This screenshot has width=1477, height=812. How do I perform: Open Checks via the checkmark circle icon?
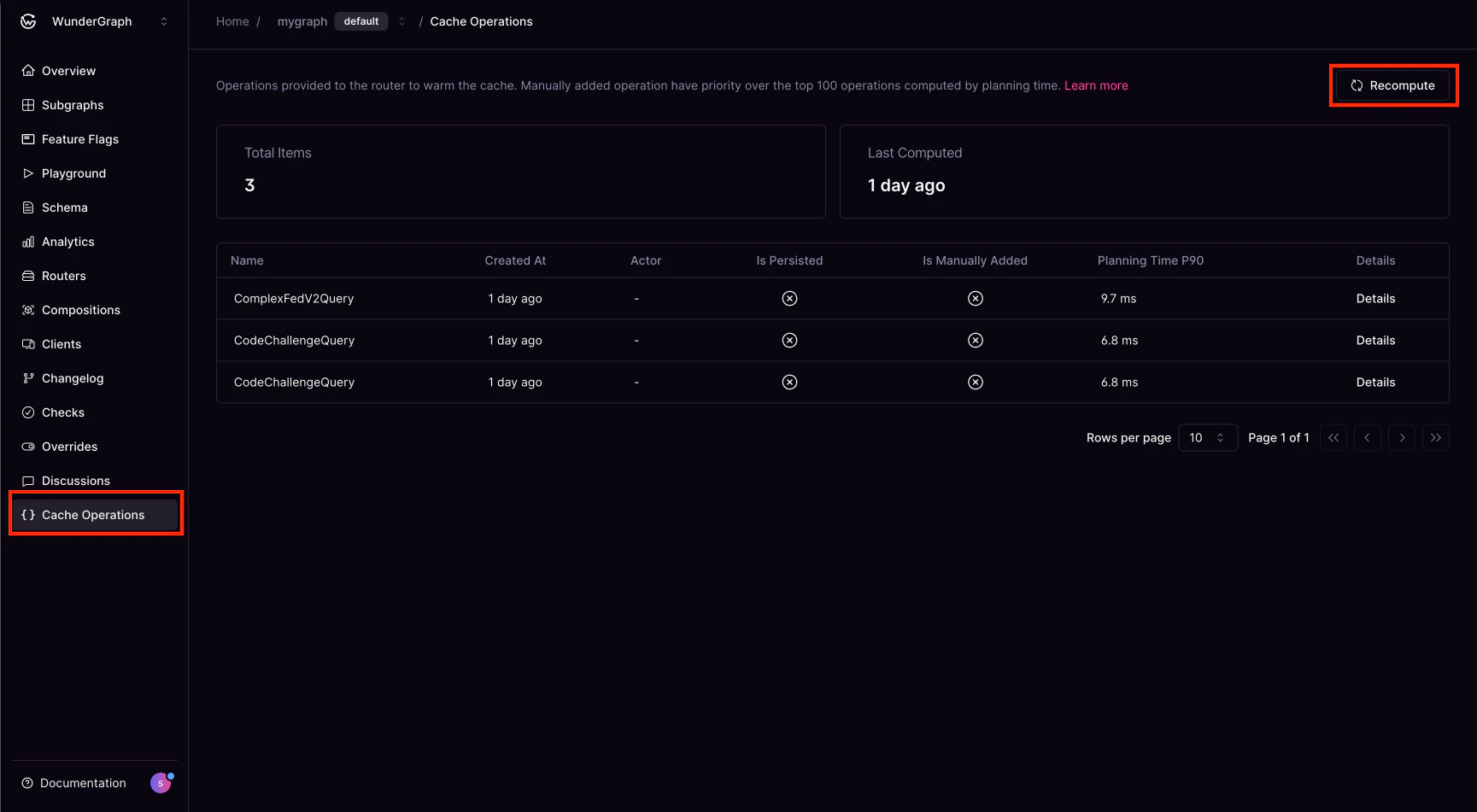pos(28,412)
